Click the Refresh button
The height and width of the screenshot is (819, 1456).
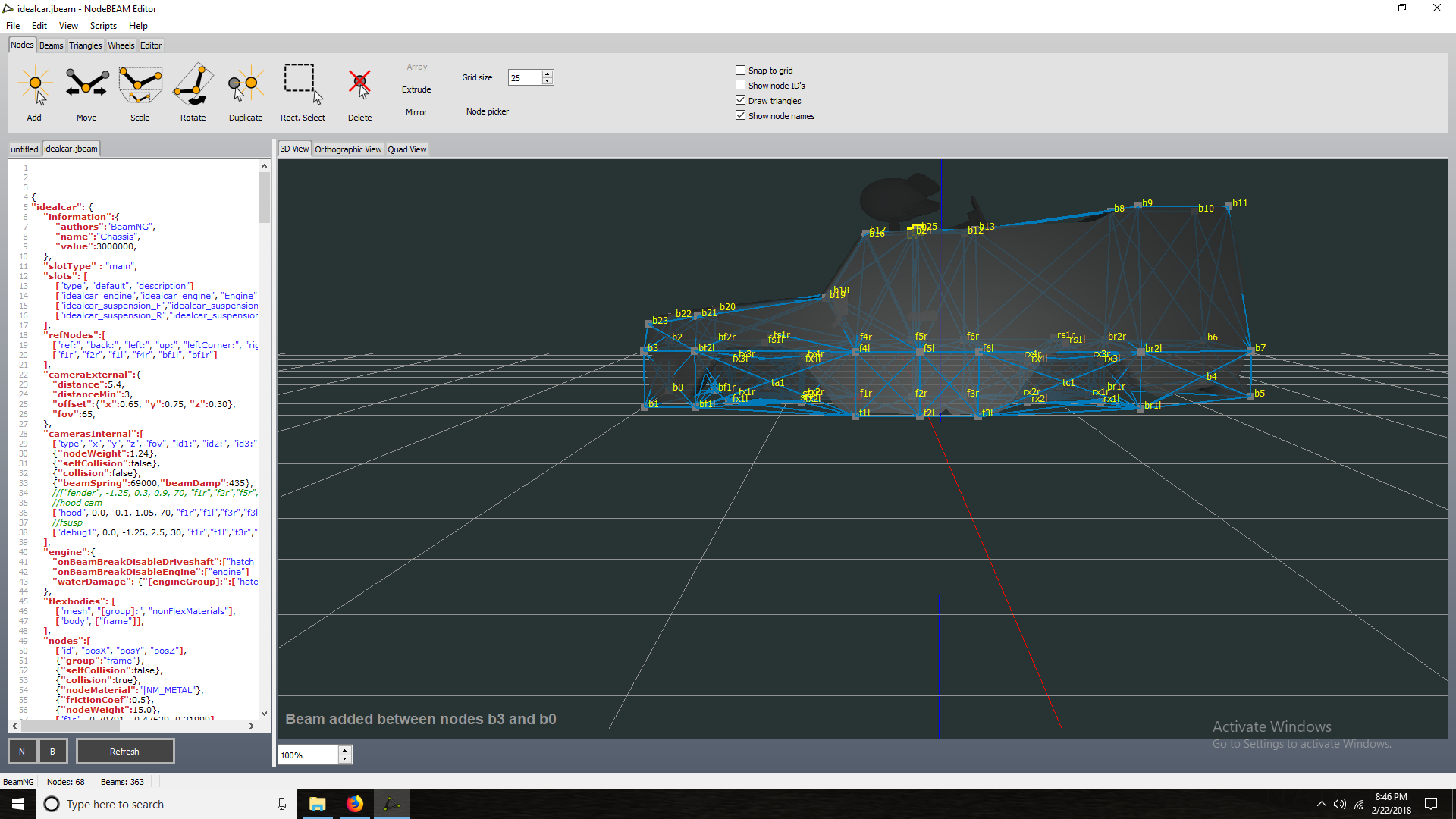point(124,752)
